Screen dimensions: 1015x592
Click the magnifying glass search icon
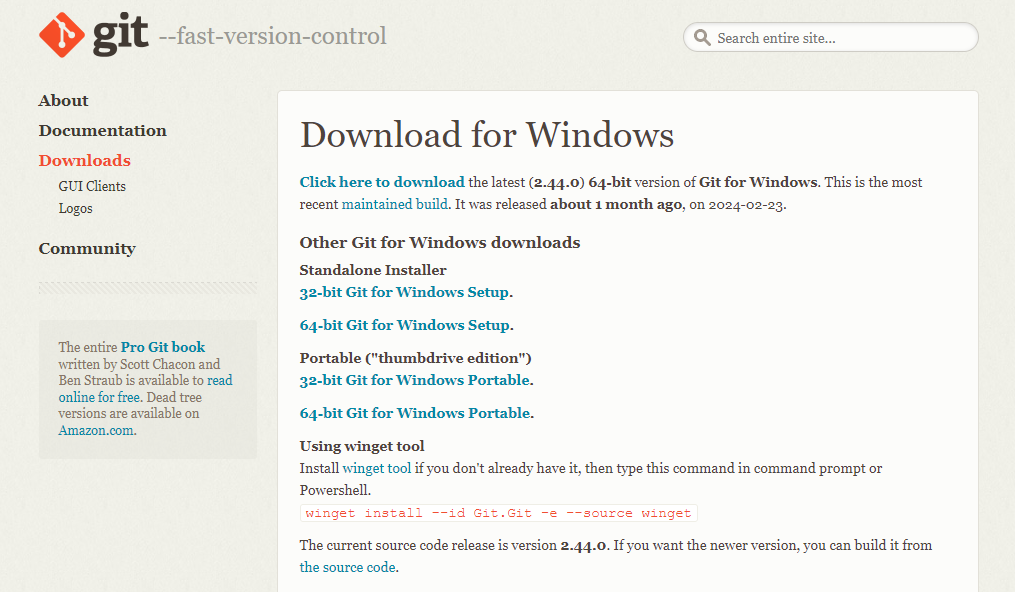point(702,38)
